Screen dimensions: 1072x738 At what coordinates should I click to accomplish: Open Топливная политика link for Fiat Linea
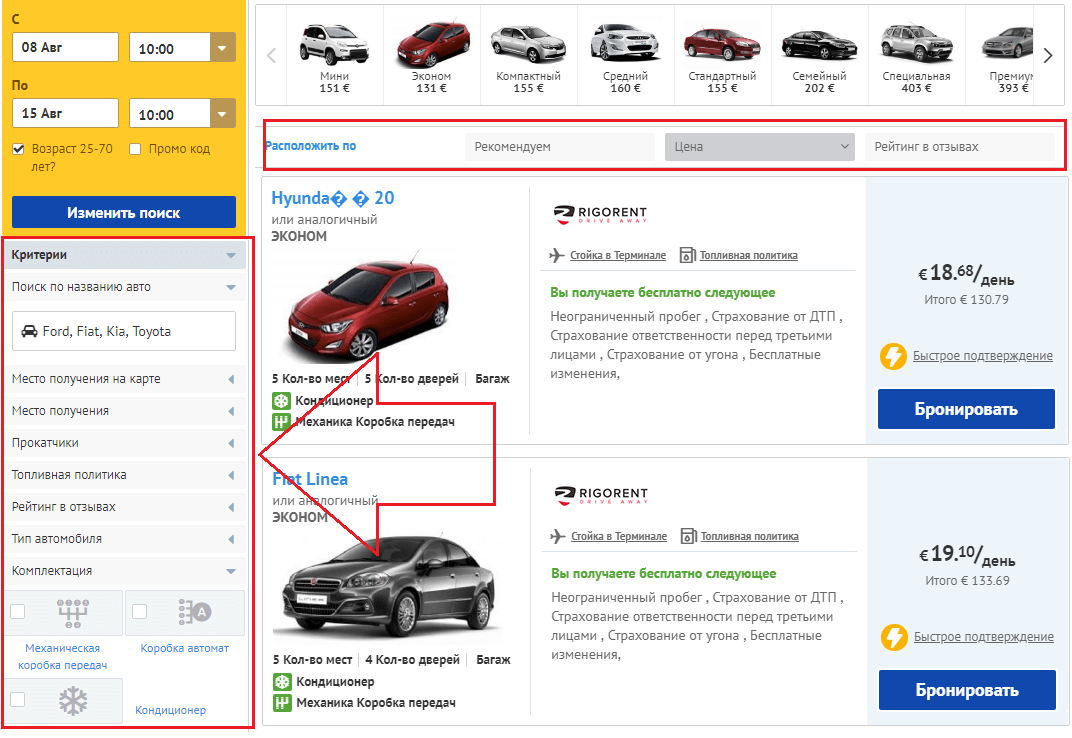(750, 536)
